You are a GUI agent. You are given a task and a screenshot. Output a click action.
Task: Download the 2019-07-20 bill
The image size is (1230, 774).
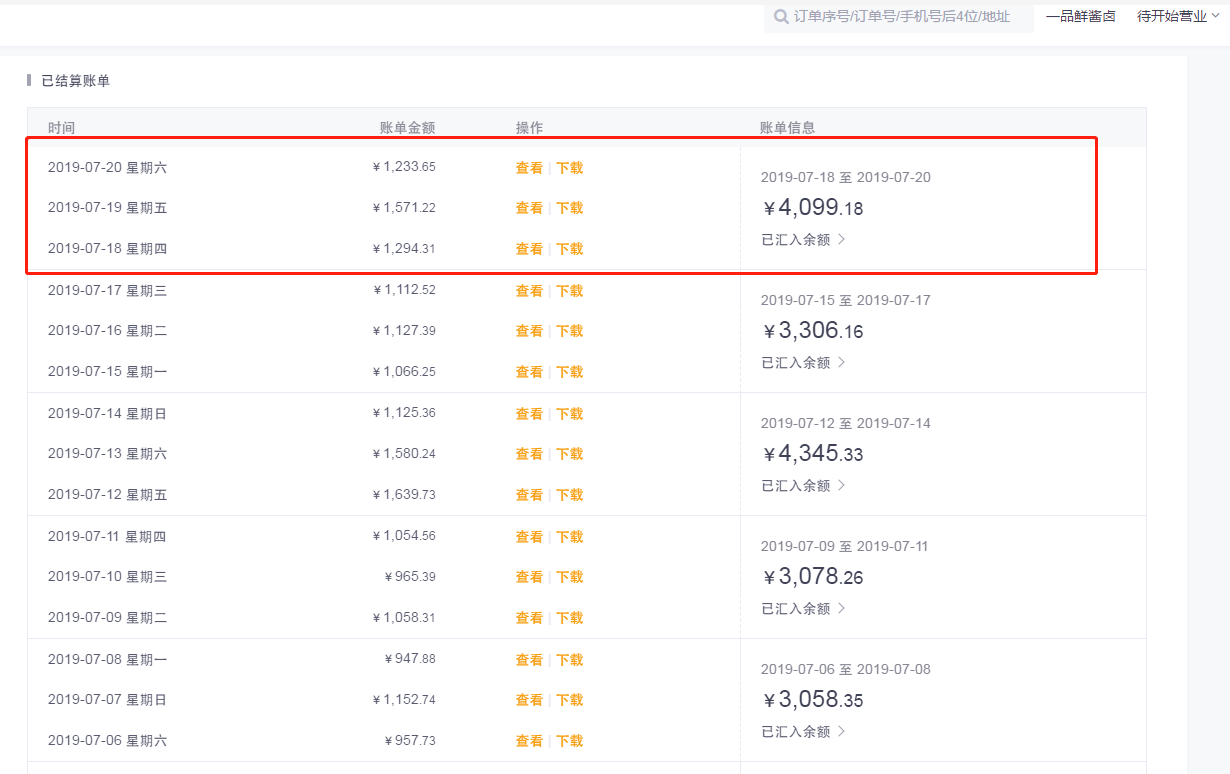(570, 168)
